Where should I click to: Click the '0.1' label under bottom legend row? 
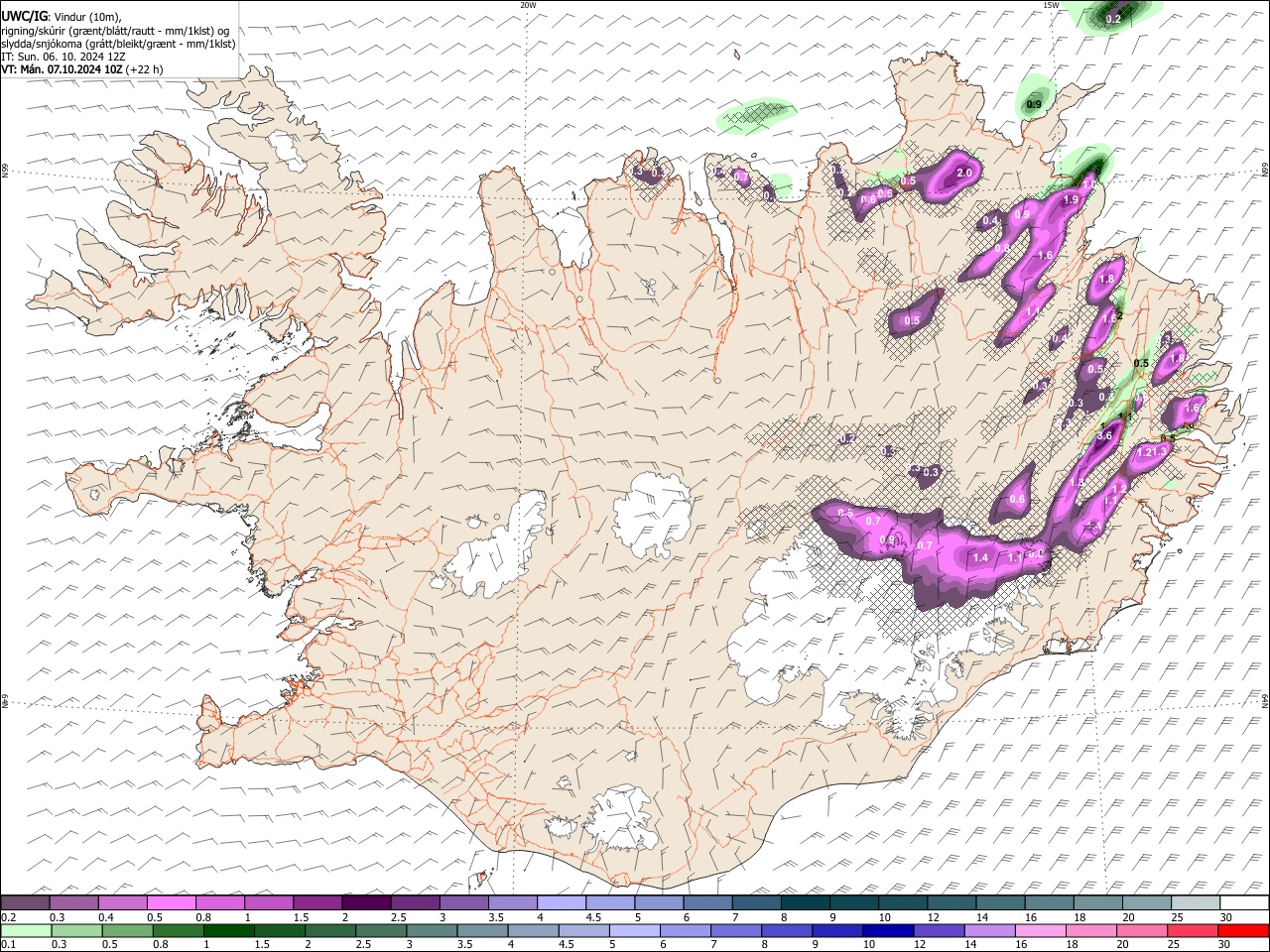pos(8,945)
